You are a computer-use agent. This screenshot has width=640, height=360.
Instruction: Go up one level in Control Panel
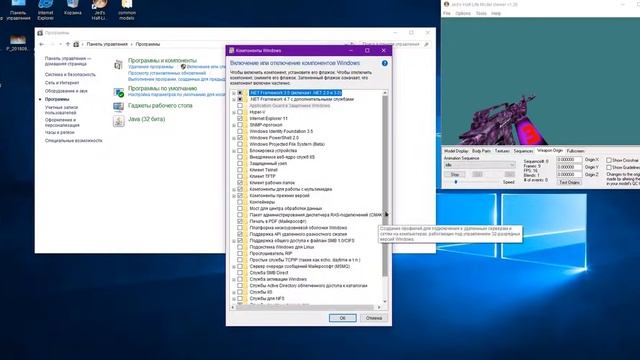click(x=68, y=44)
